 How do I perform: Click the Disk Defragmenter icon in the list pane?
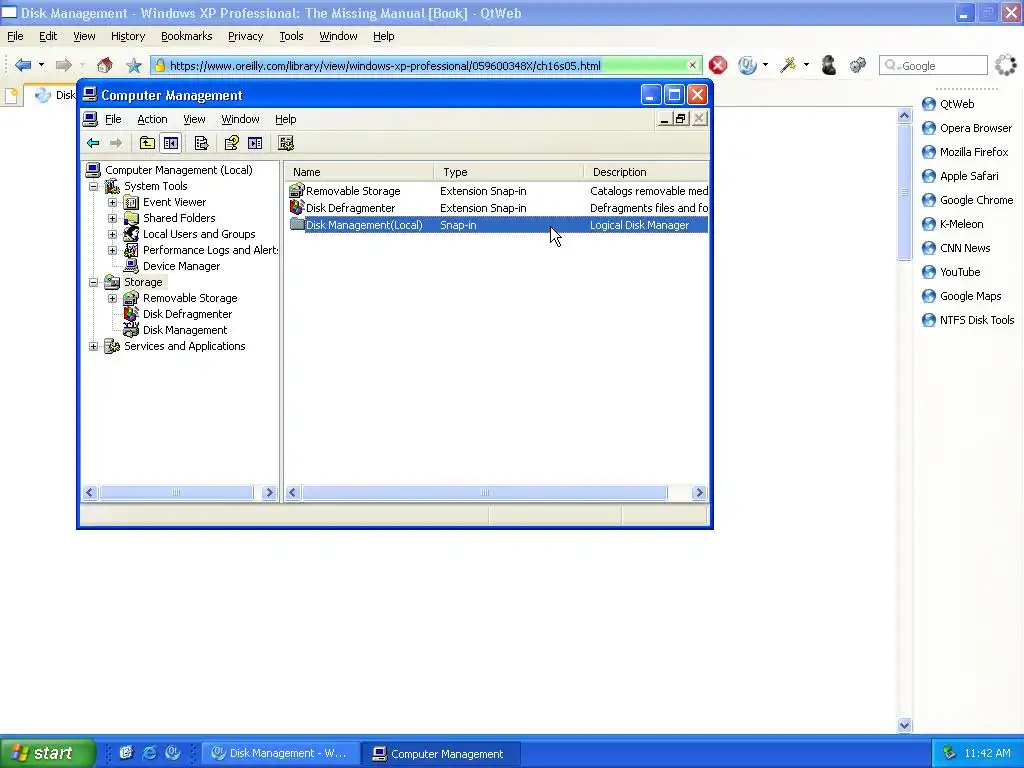(x=296, y=208)
